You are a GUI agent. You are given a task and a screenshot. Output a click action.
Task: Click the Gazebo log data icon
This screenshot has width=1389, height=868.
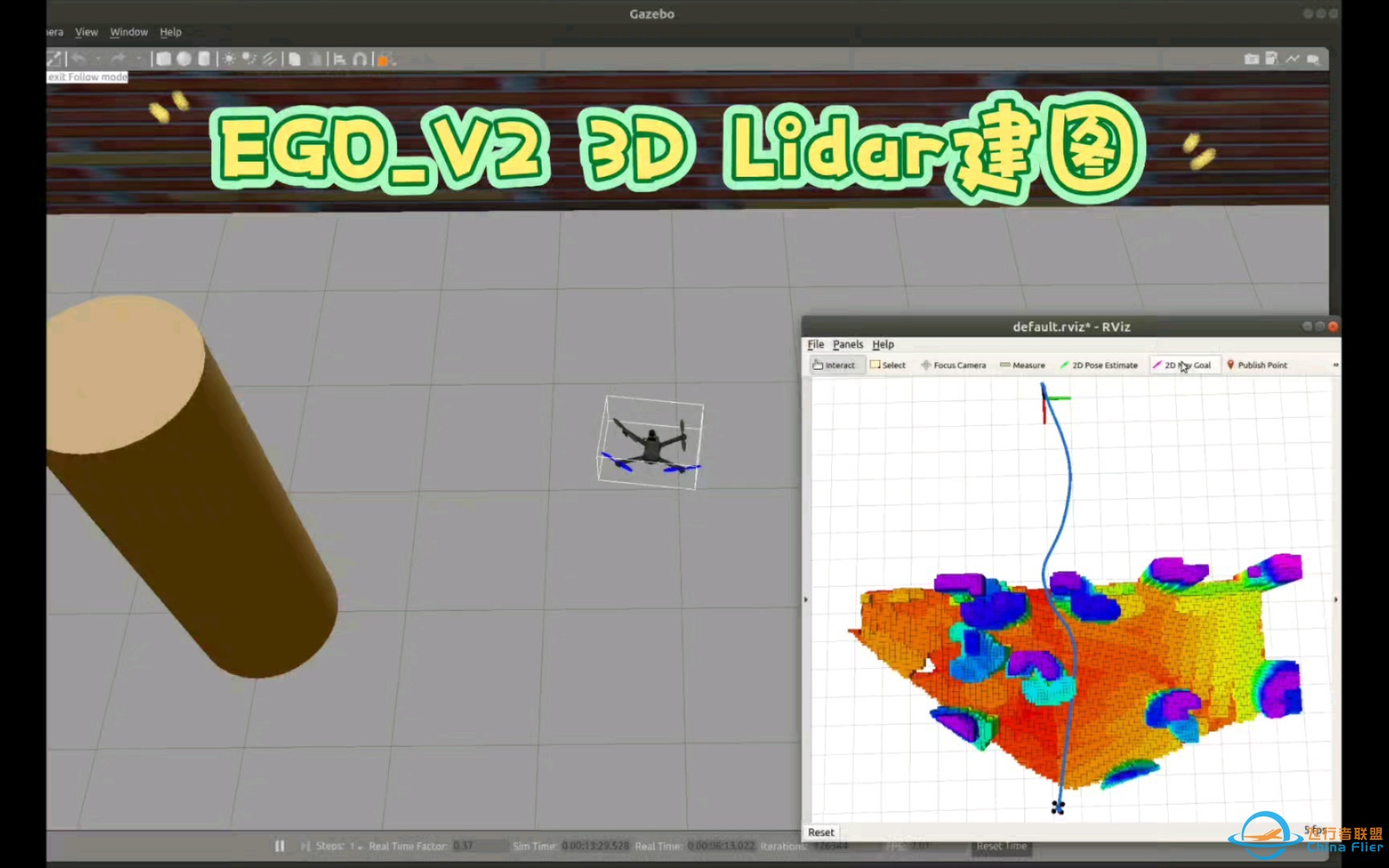coord(1272,59)
